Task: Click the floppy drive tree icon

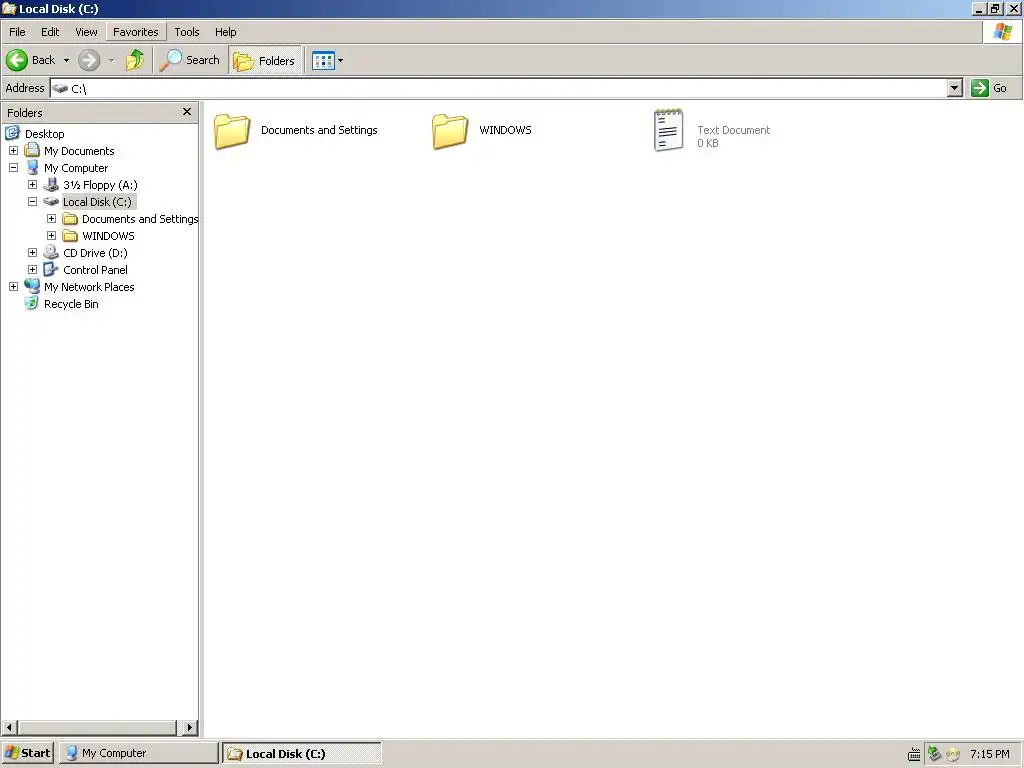Action: pyautogui.click(x=51, y=184)
